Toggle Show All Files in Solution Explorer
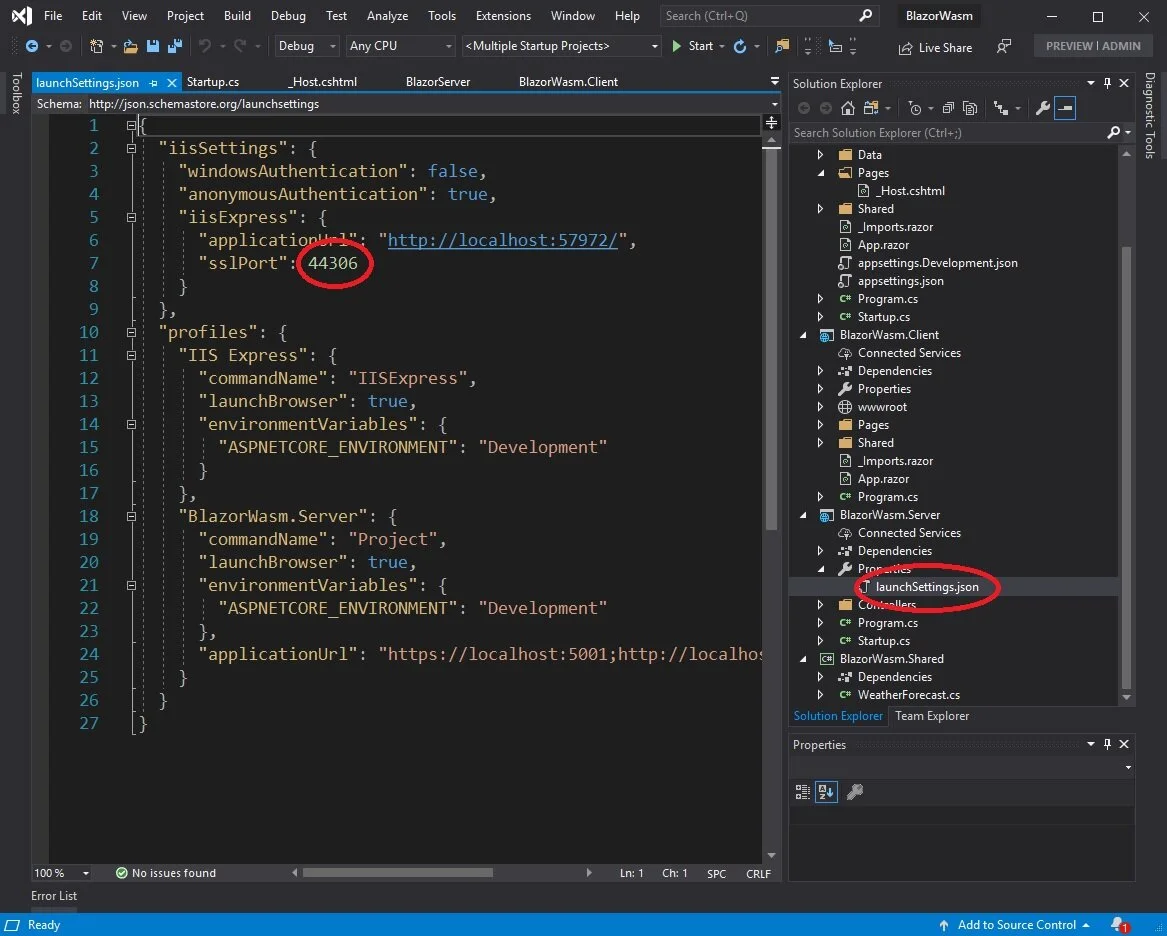The width and height of the screenshot is (1167, 936). click(970, 109)
